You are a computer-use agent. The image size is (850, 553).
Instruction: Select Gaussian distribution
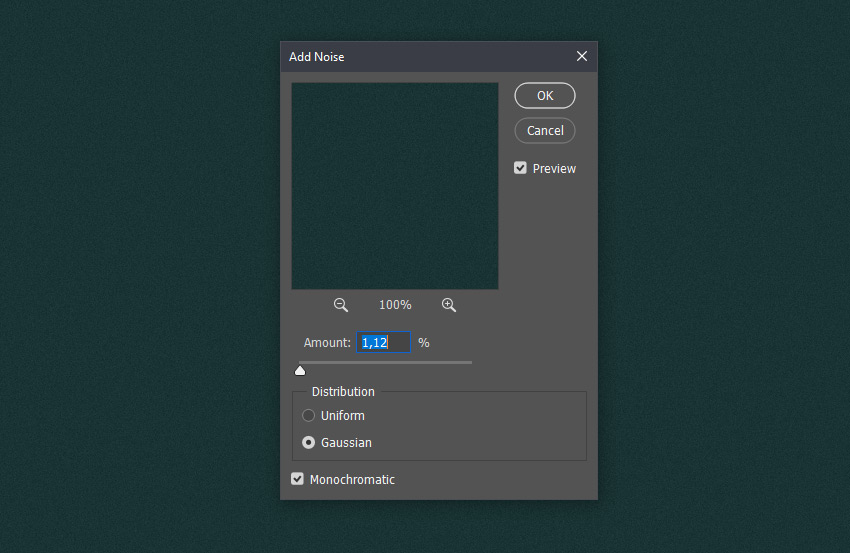(x=308, y=442)
